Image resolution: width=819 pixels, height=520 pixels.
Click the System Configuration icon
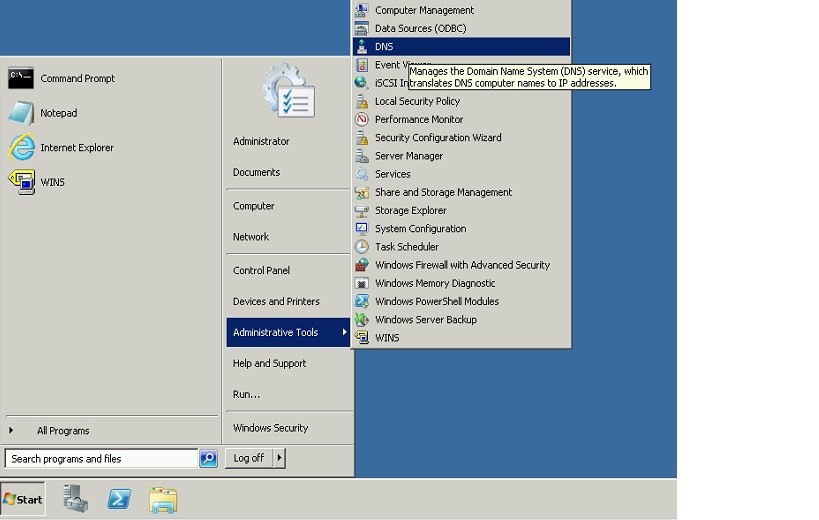coord(361,229)
